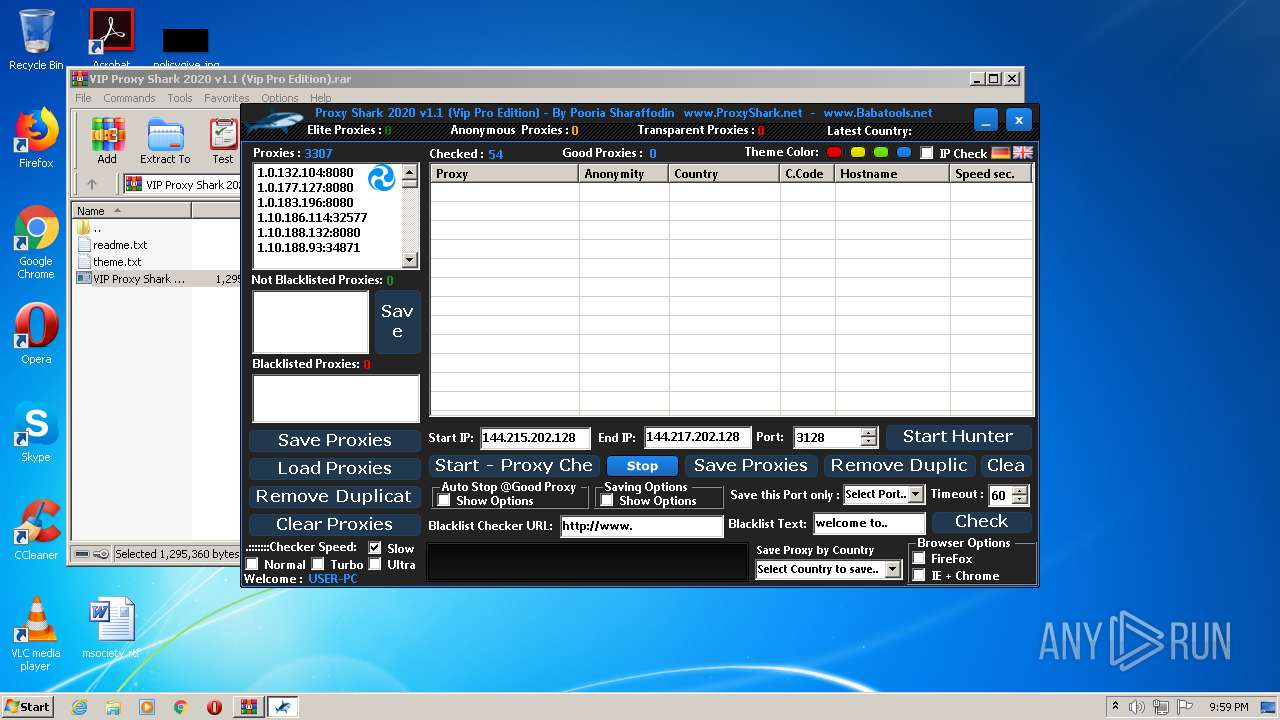
Task: Select readme.txt in WinRAR list
Action: coord(120,245)
